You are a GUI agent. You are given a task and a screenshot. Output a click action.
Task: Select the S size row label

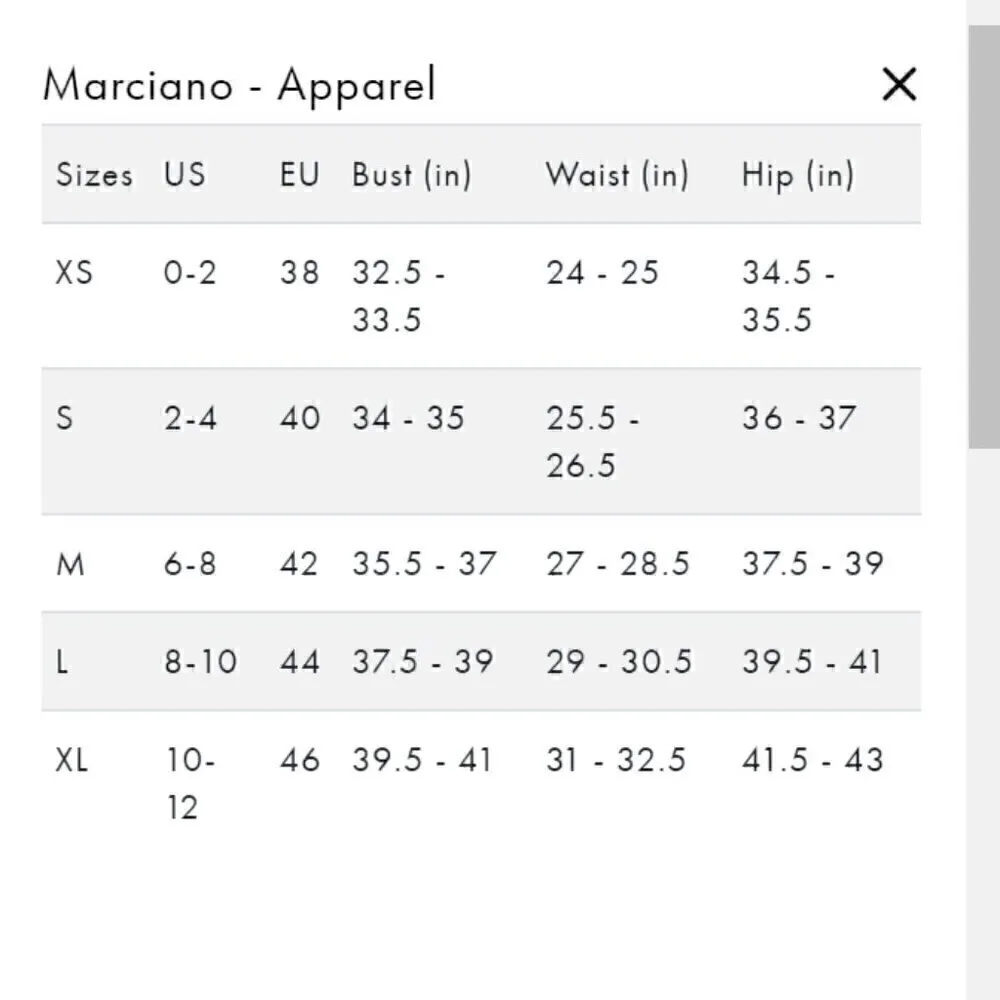click(65, 418)
